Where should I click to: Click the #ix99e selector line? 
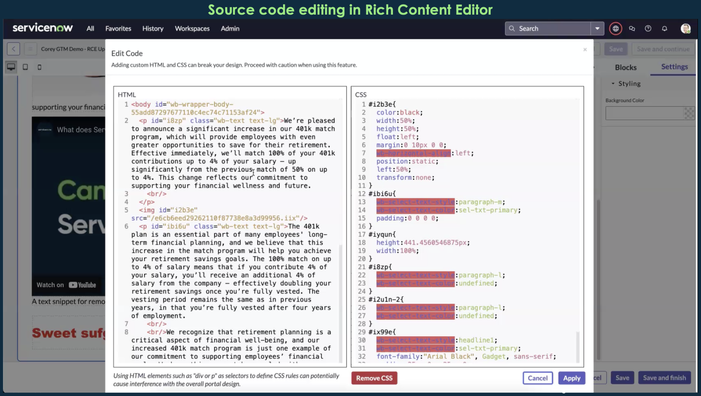tap(382, 332)
